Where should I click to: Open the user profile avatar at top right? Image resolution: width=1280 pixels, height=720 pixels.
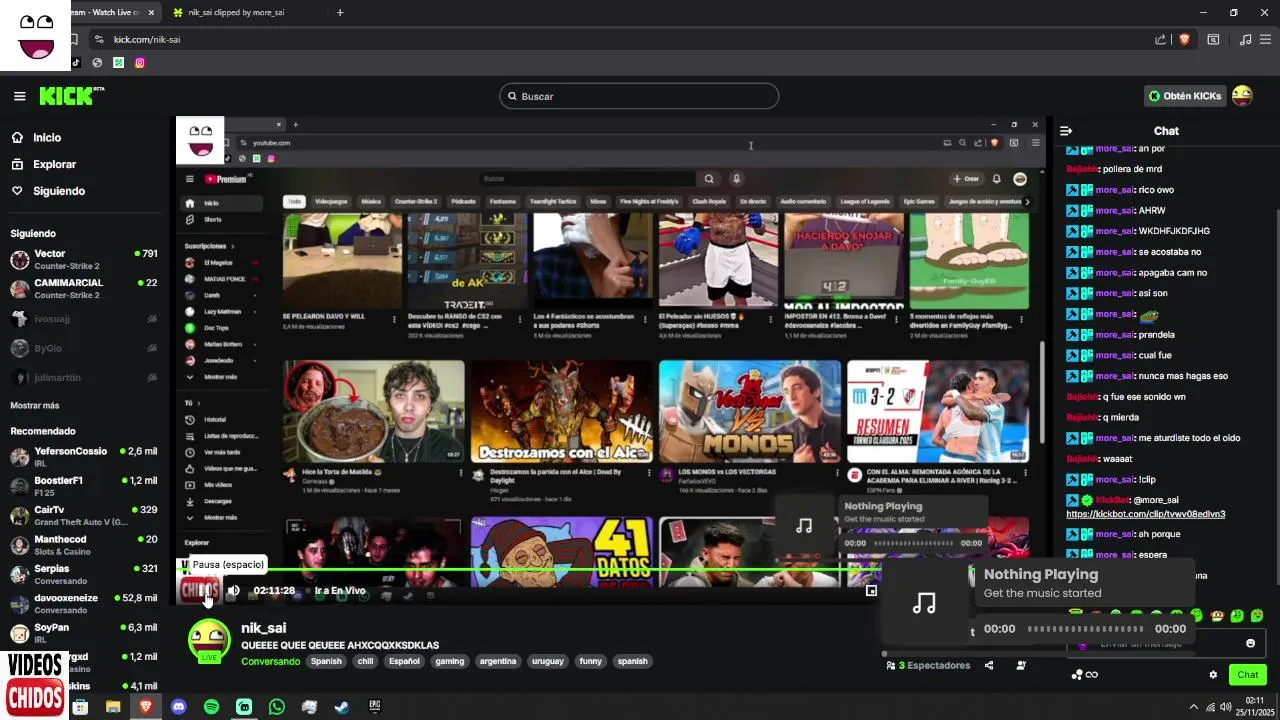pos(1242,96)
